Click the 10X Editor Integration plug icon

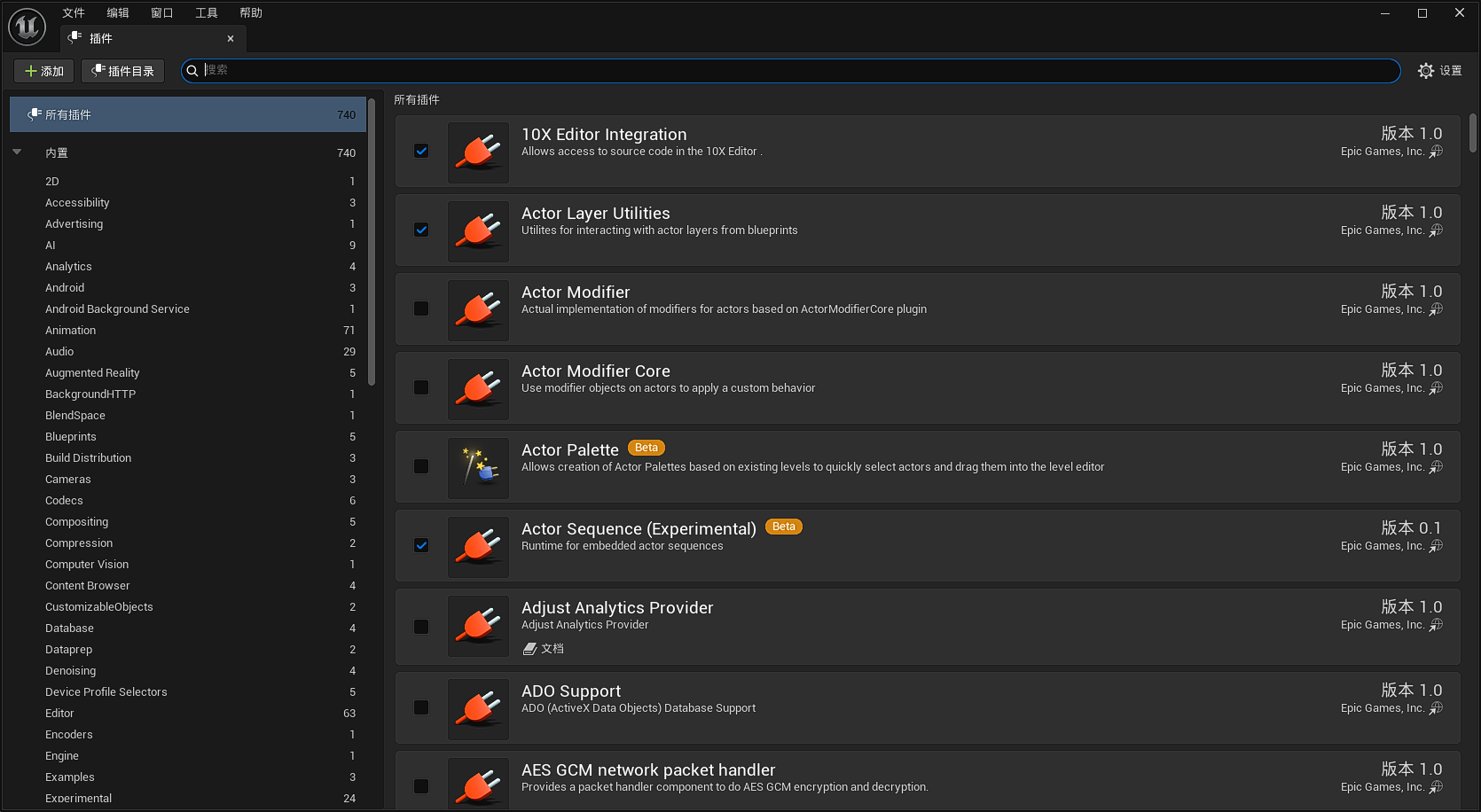[x=479, y=152]
